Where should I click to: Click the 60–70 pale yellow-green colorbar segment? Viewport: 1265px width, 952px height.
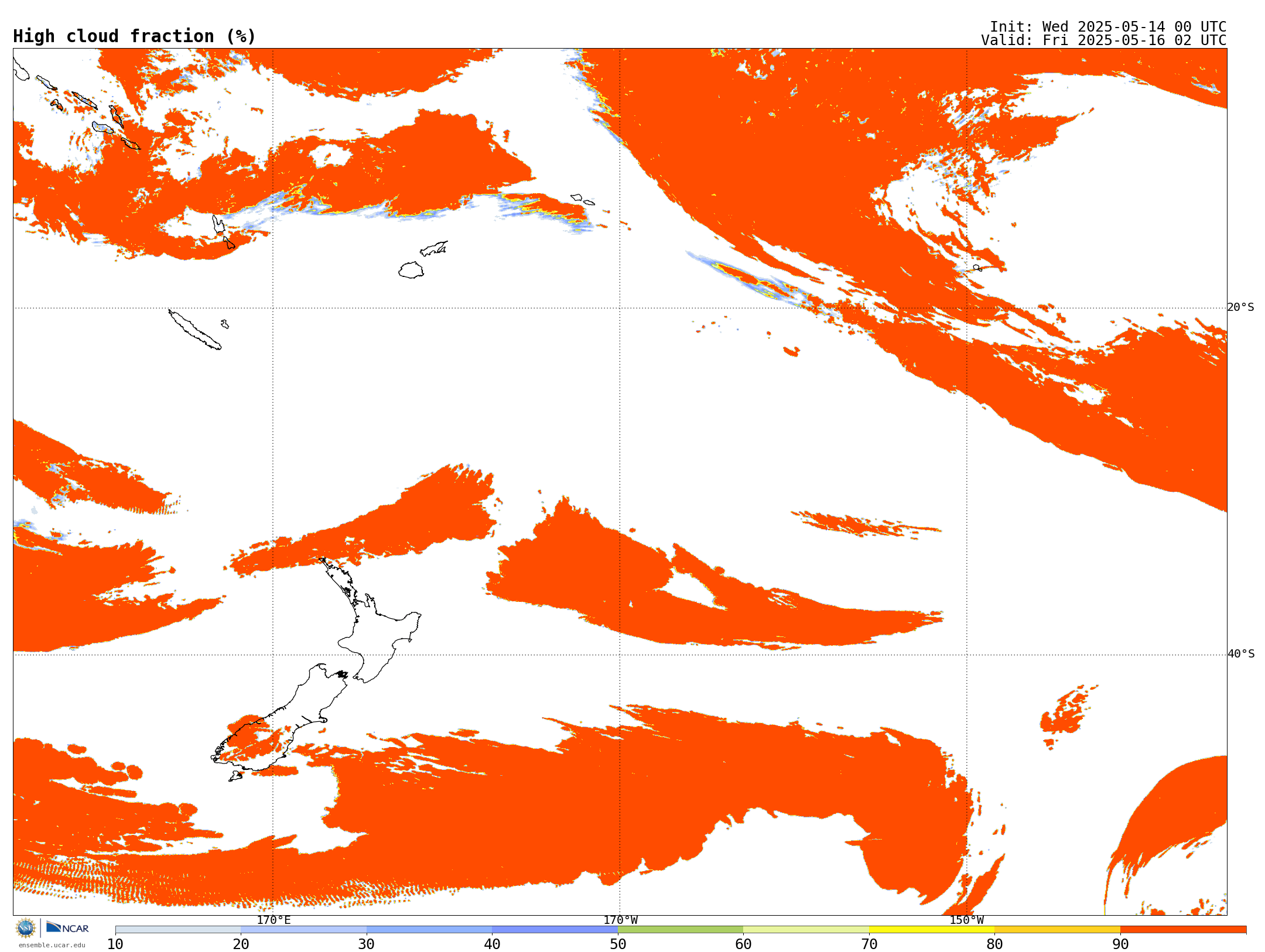click(x=806, y=930)
